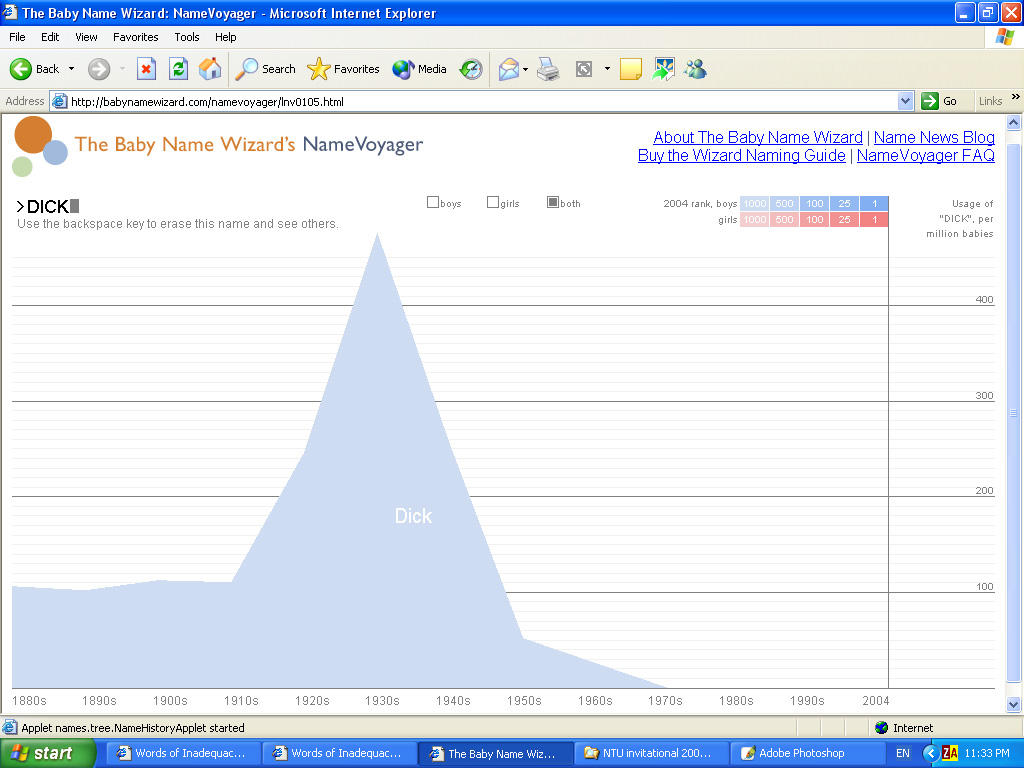Check the girls checkbox
Screen dimensions: 1024x768
point(493,202)
